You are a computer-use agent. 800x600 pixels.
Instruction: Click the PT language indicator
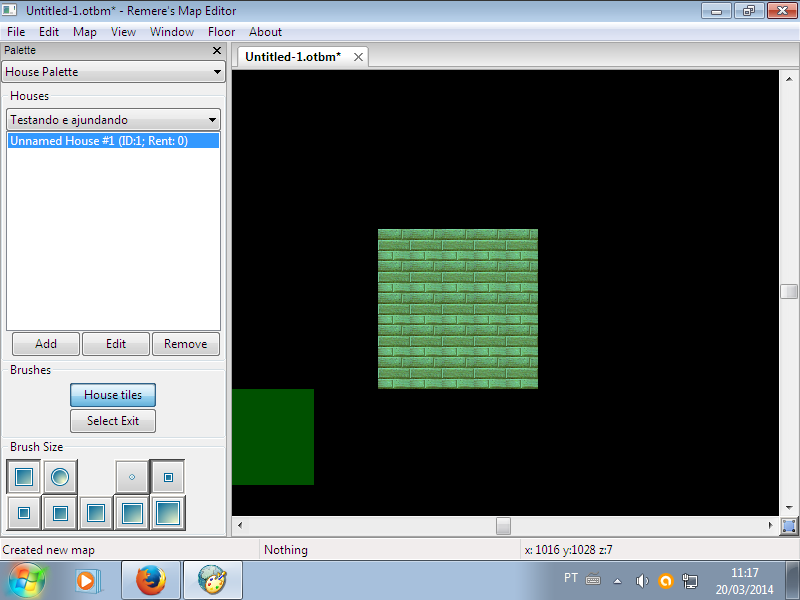pos(571,578)
